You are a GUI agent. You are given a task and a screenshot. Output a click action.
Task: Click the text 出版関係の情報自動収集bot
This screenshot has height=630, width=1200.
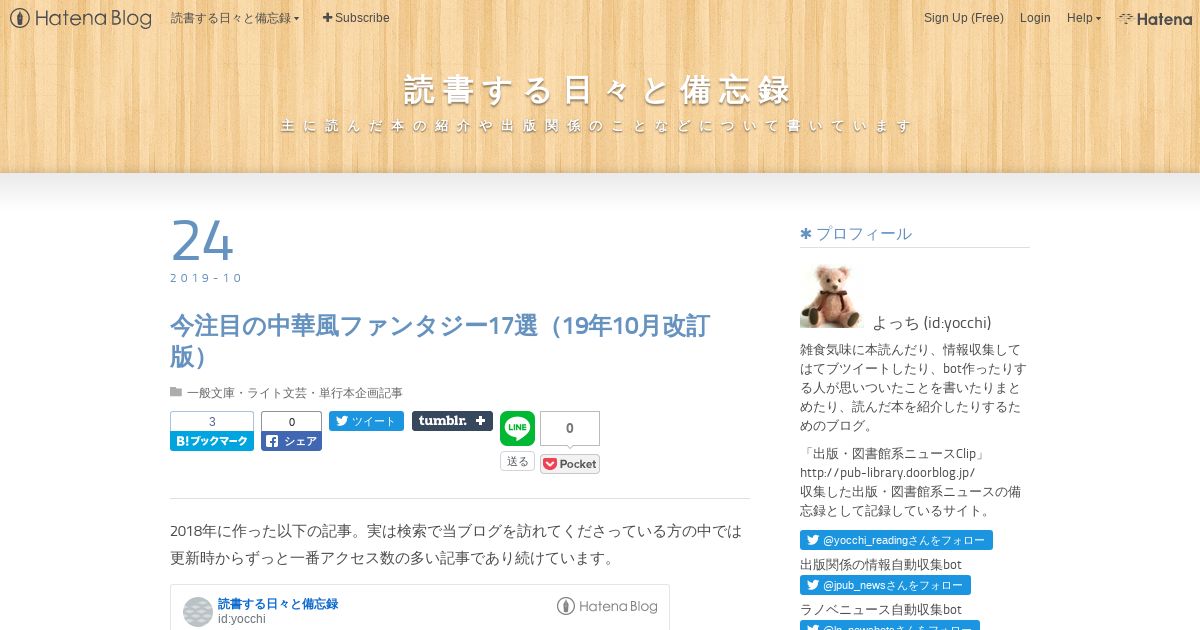[x=880, y=564]
